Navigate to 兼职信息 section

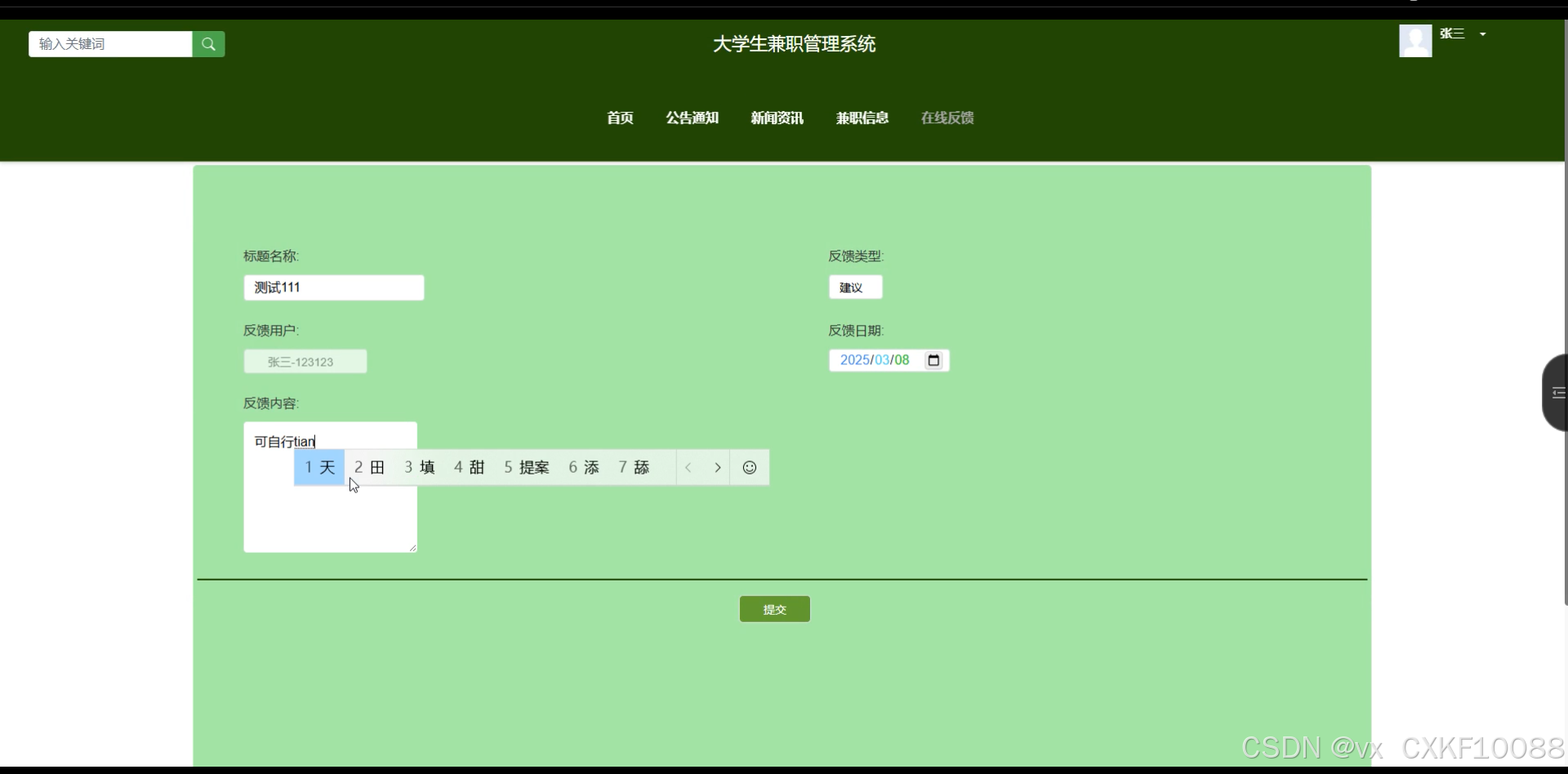tap(862, 118)
